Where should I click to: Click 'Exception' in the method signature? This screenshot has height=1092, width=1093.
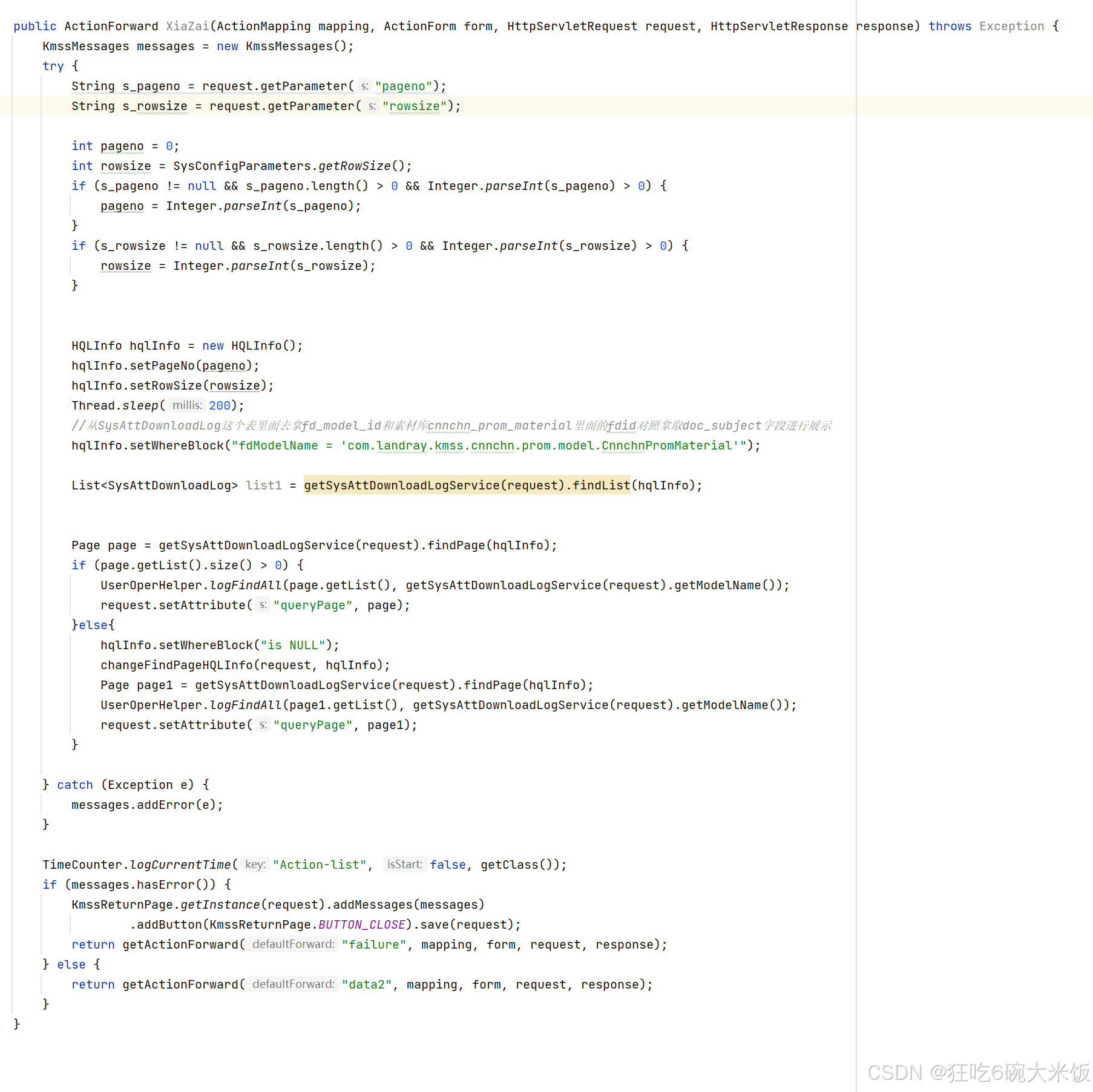tap(1012, 26)
